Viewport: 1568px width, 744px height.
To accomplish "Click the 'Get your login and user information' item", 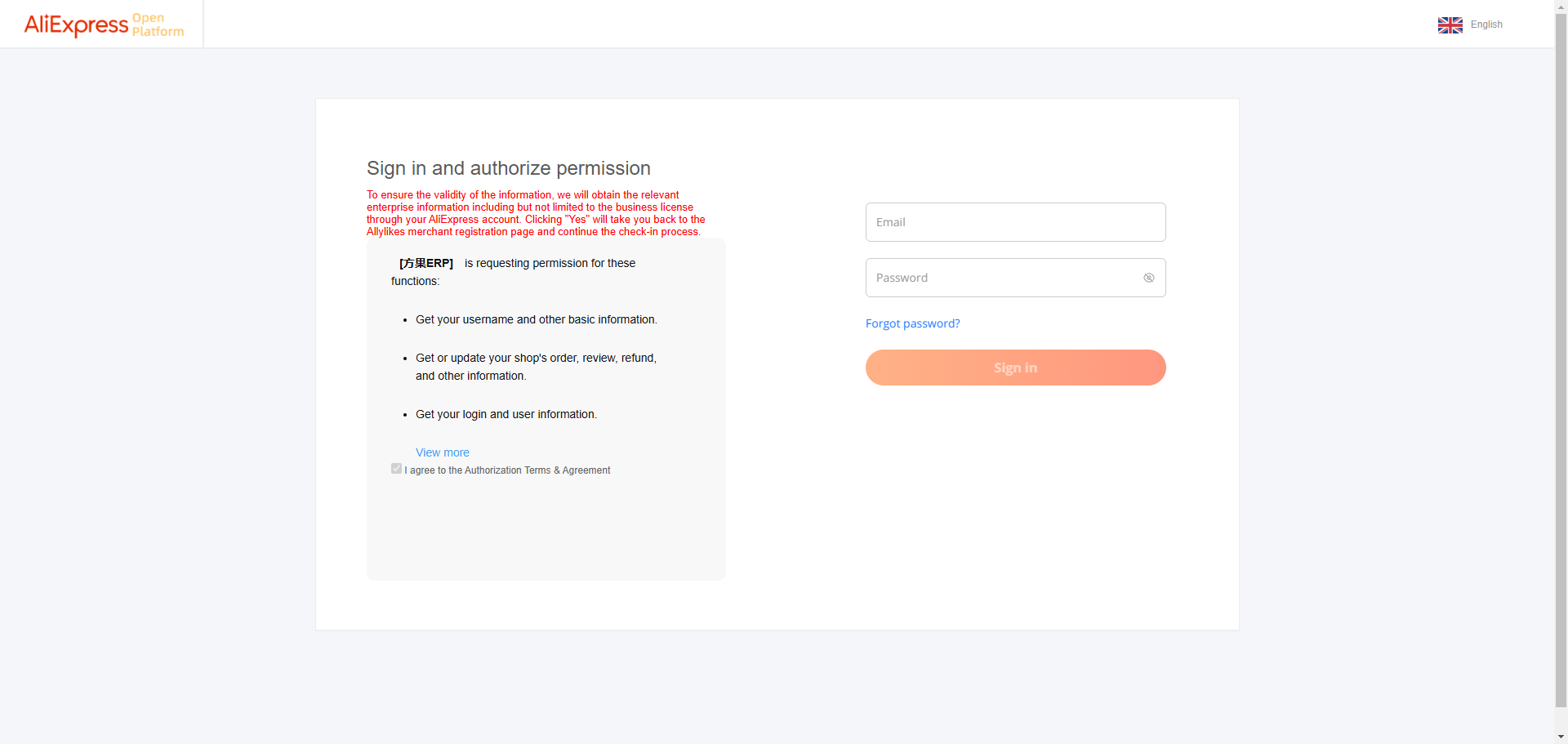I will point(506,414).
